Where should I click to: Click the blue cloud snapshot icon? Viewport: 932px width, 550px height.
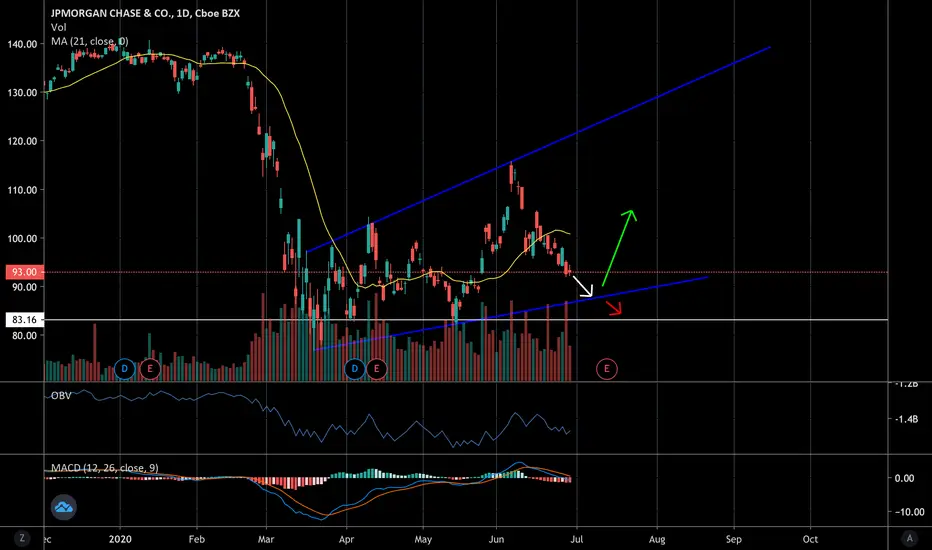[64, 507]
